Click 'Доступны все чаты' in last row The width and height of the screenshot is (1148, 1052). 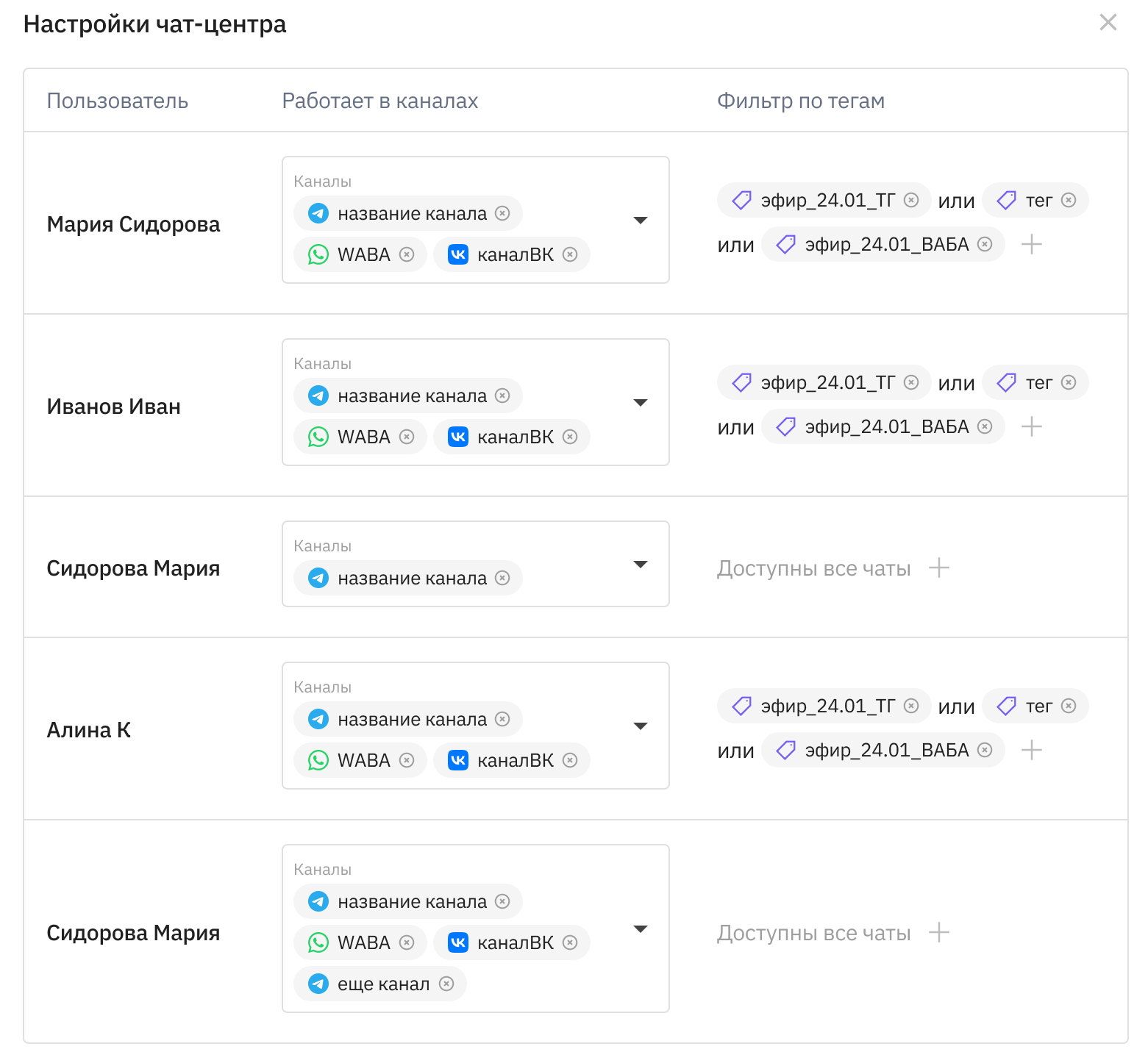point(813,933)
